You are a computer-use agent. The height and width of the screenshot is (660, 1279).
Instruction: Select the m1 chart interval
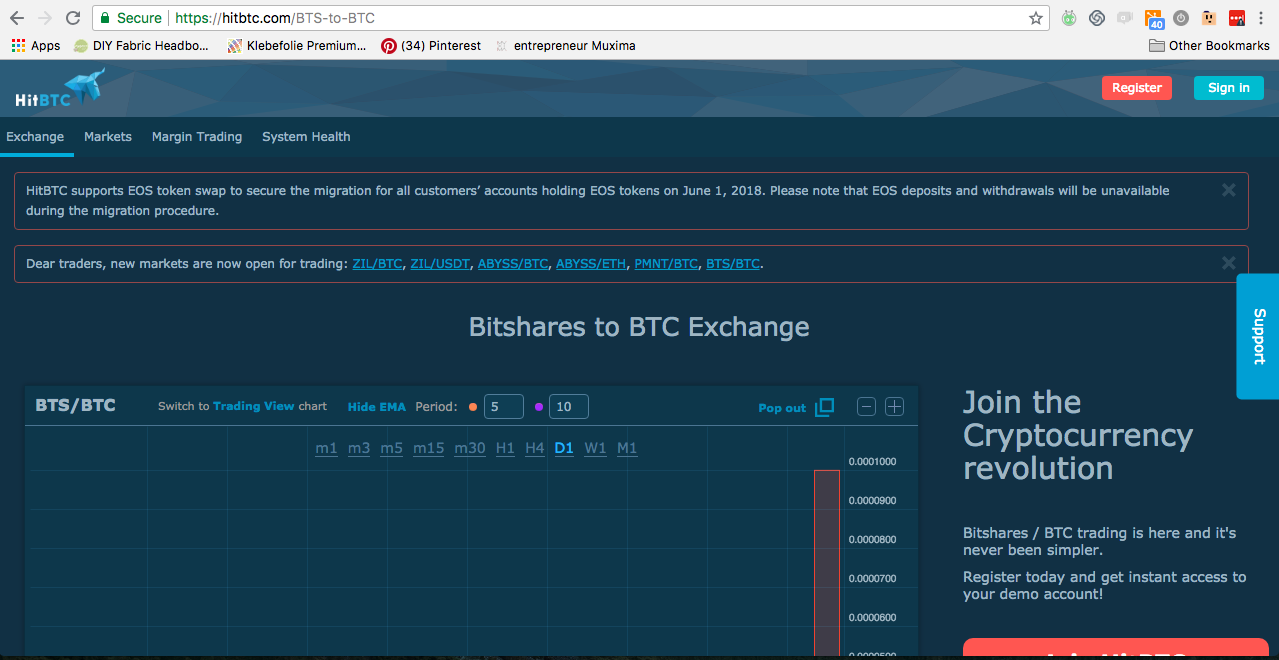click(326, 448)
